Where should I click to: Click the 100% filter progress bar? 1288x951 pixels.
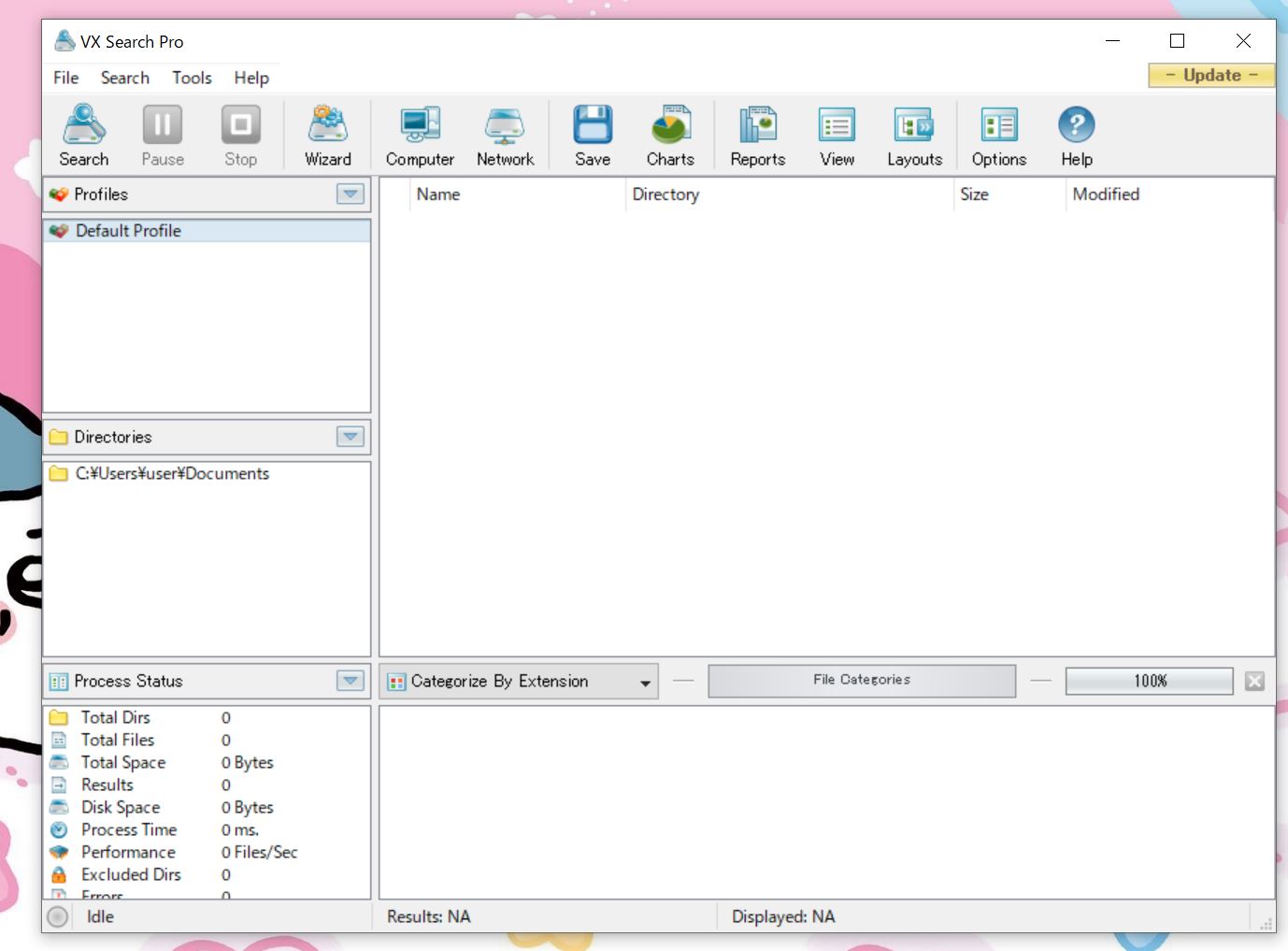coord(1150,681)
